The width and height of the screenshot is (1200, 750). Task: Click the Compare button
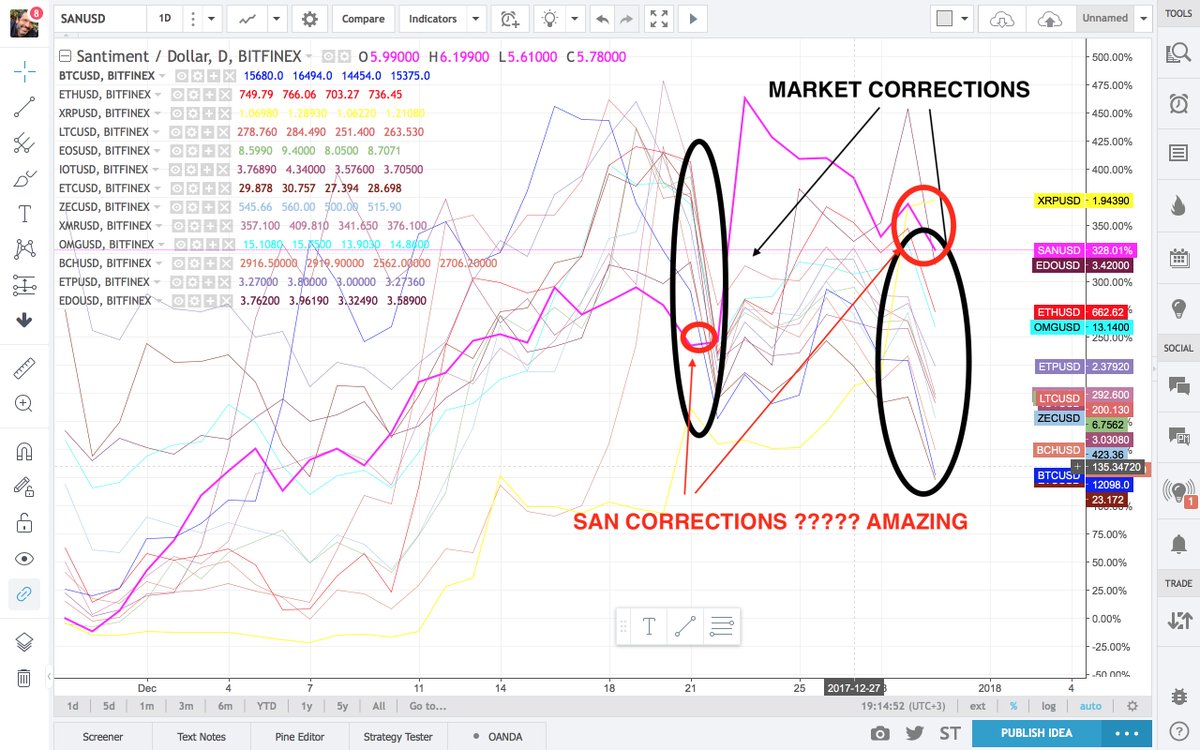tap(363, 19)
